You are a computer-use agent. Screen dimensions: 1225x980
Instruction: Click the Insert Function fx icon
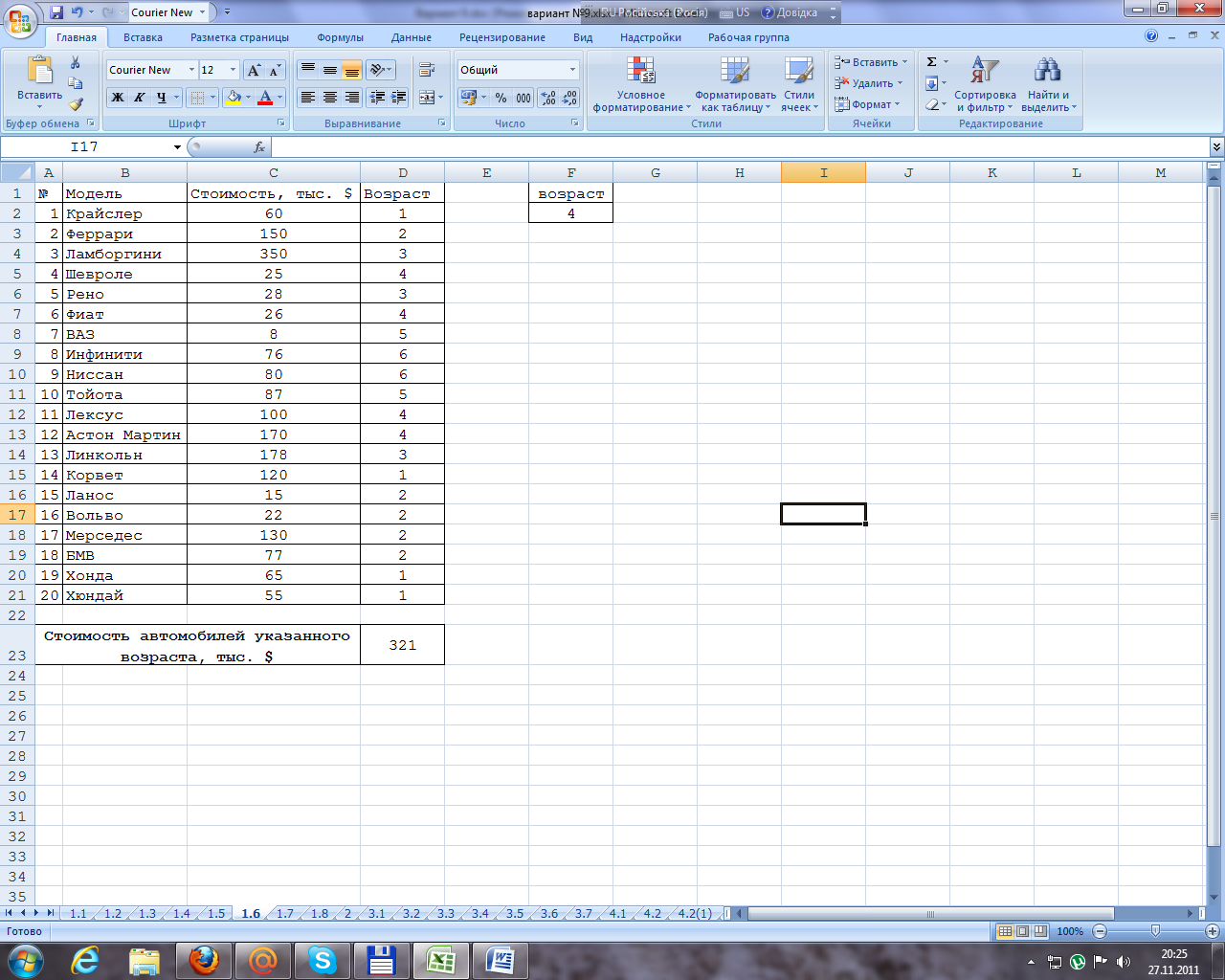(258, 147)
